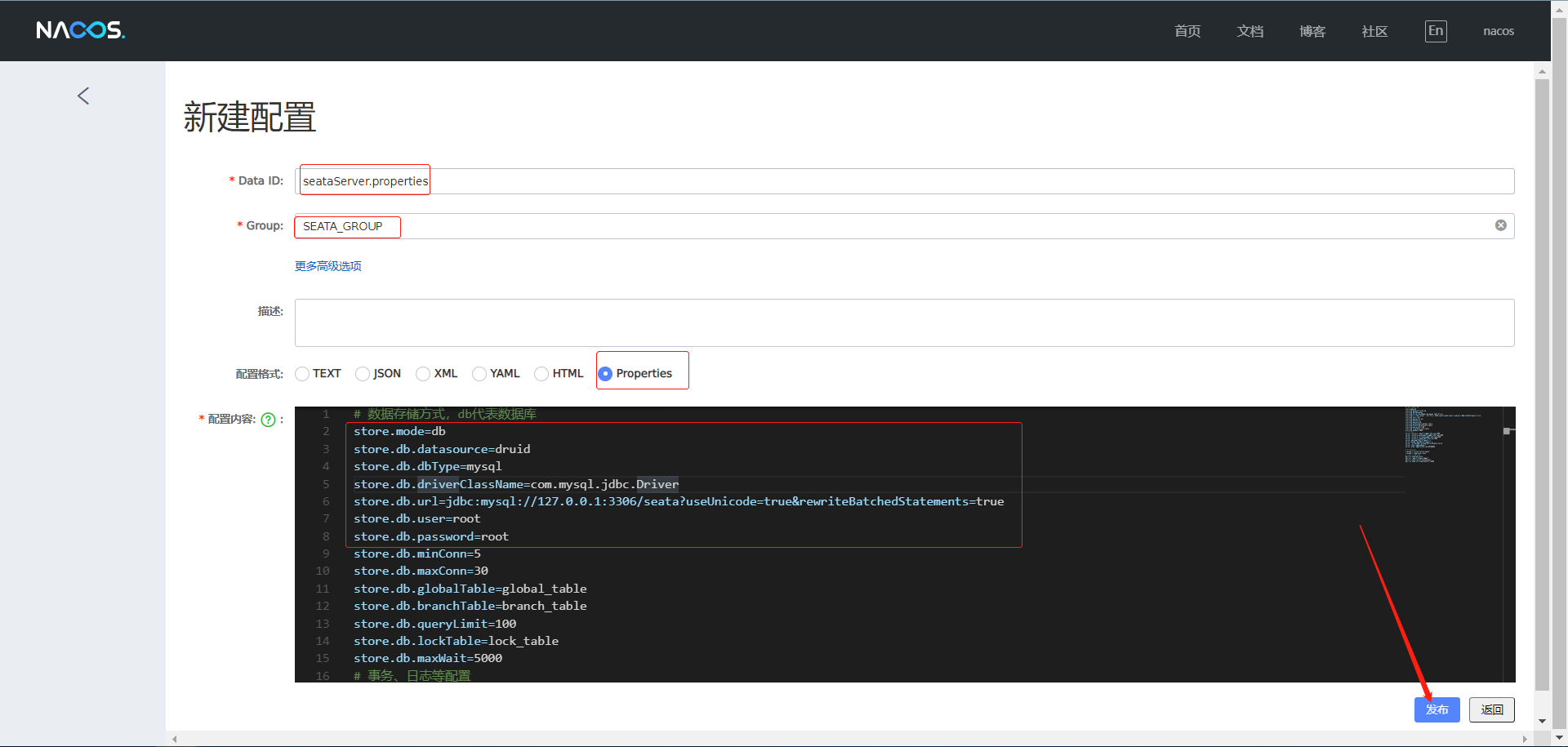Click the help question mark icon
The image size is (1568, 747).
tap(268, 420)
